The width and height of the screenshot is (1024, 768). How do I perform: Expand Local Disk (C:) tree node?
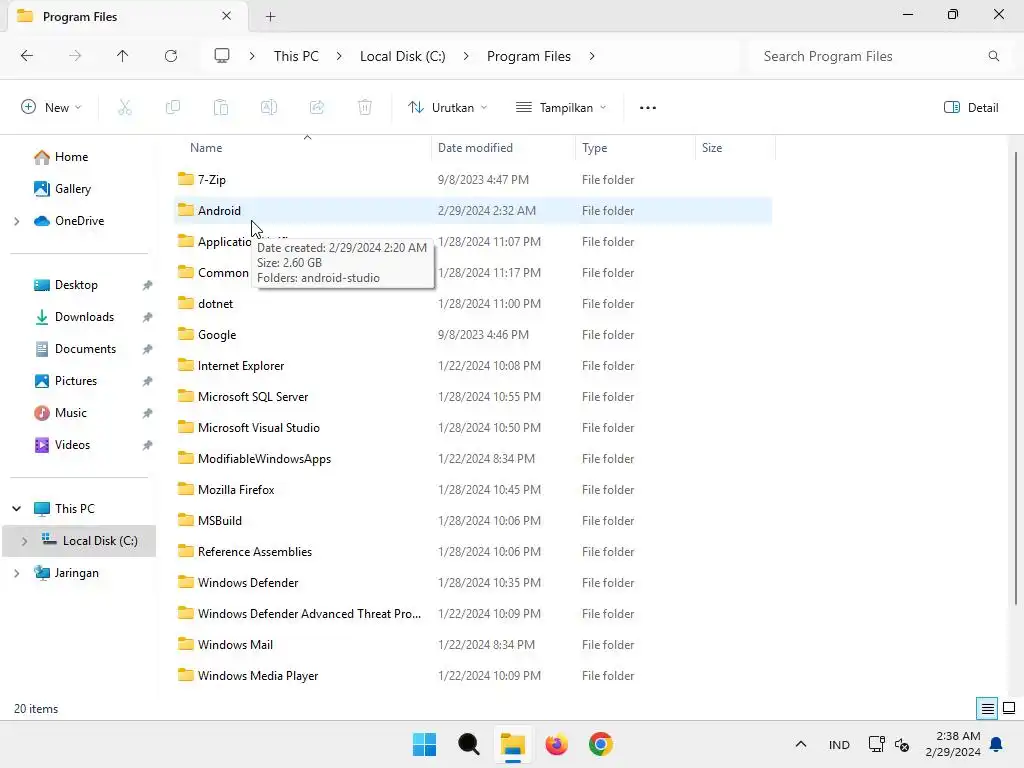pos(24,541)
